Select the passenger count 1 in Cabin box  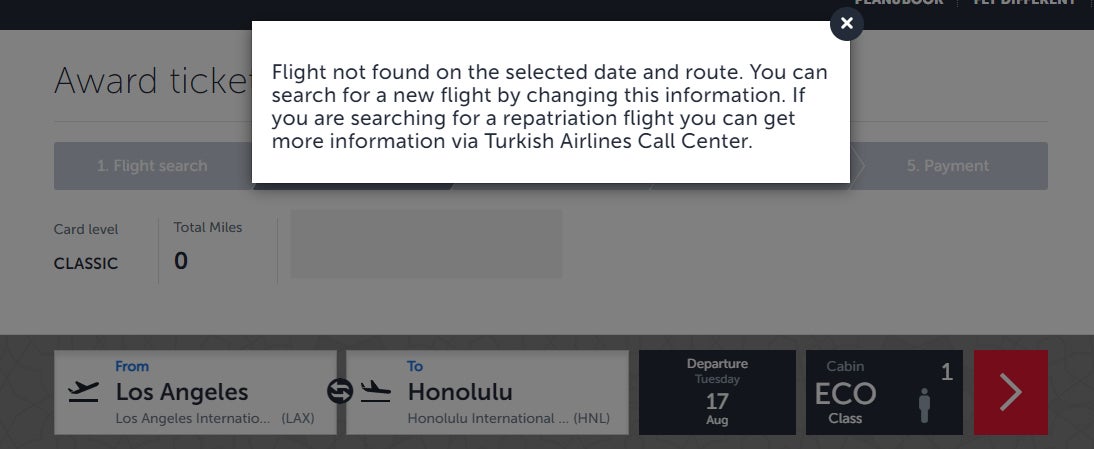pyautogui.click(x=947, y=372)
